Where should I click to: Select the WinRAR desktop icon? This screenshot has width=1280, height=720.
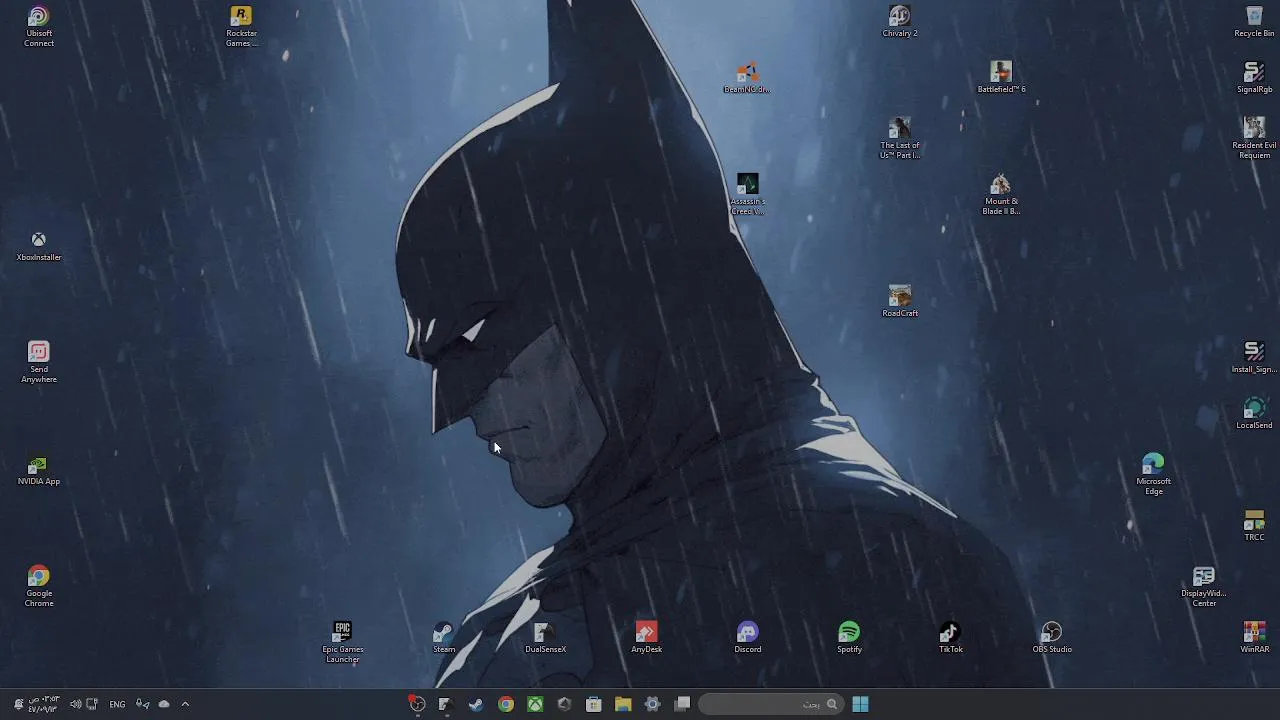coord(1254,638)
